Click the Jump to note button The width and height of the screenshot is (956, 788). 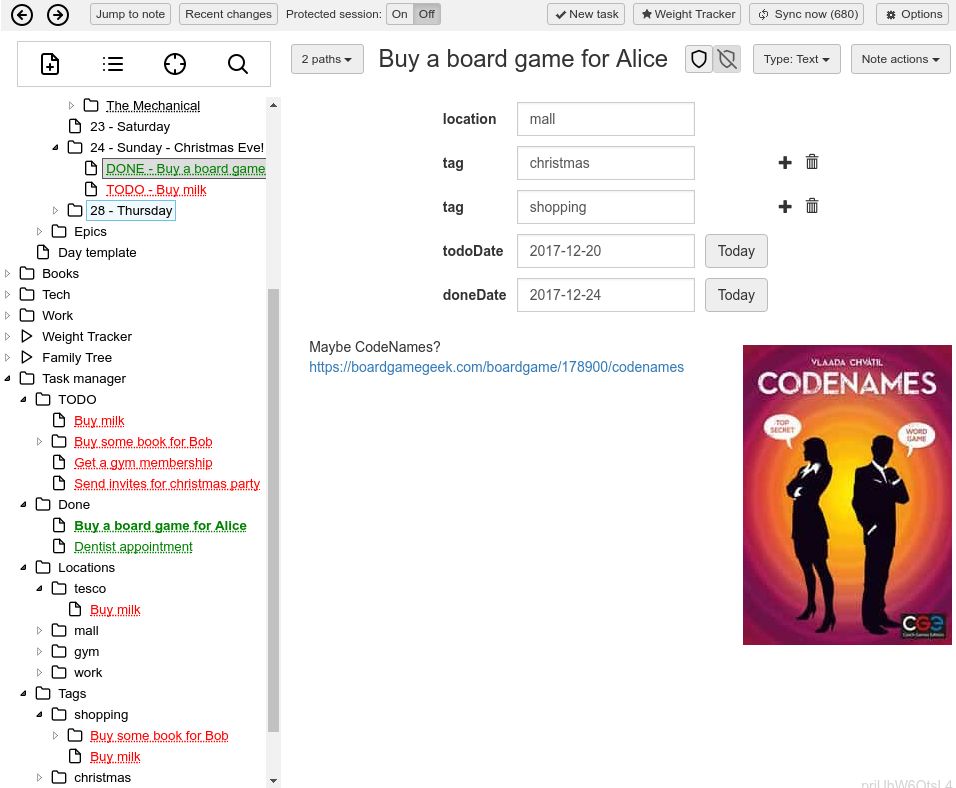(x=130, y=14)
